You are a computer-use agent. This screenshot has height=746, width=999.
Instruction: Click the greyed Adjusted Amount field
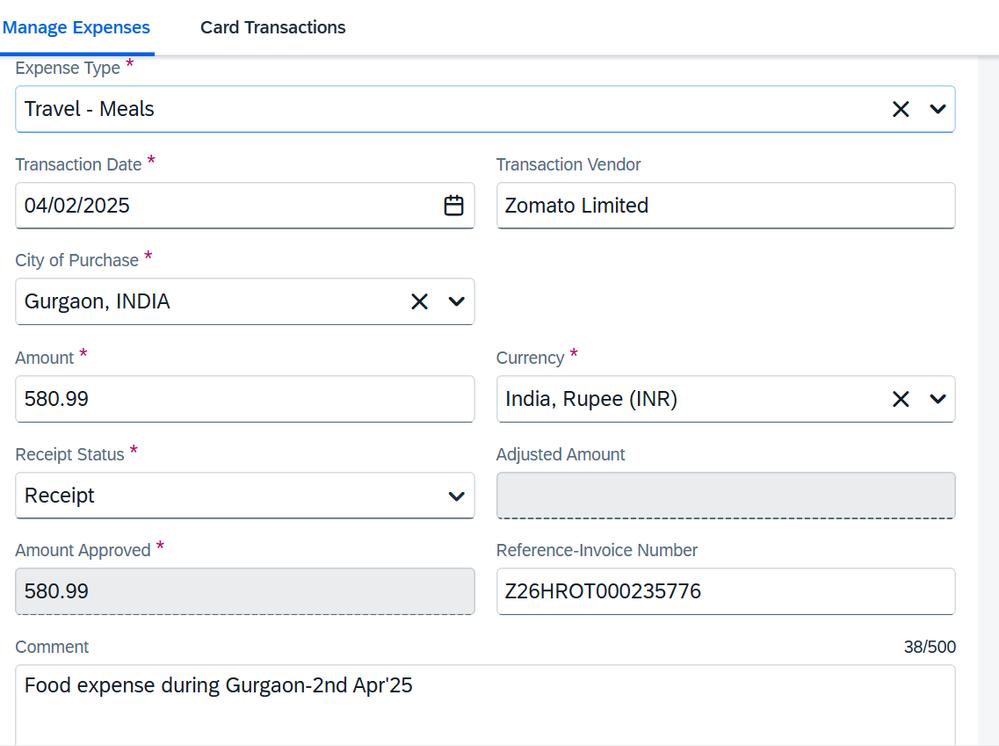coord(726,496)
